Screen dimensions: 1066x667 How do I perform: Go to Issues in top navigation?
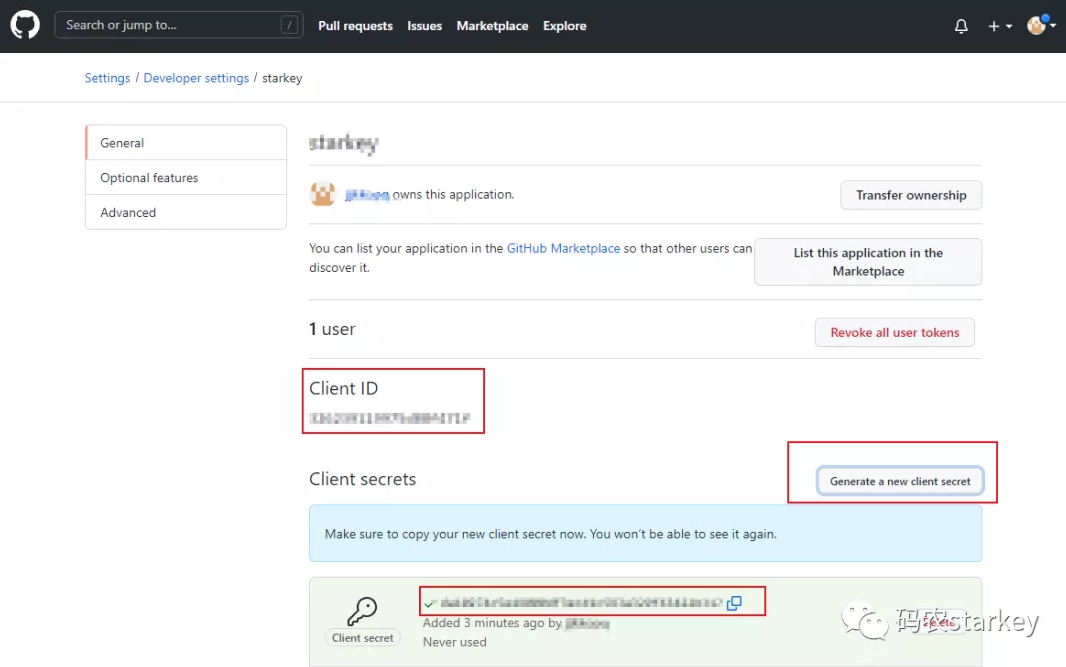424,26
